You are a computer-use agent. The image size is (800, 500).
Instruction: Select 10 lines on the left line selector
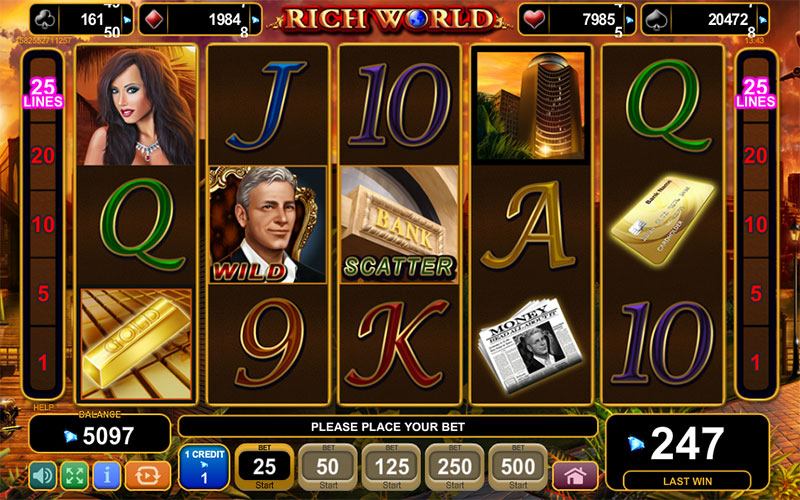coord(43,224)
